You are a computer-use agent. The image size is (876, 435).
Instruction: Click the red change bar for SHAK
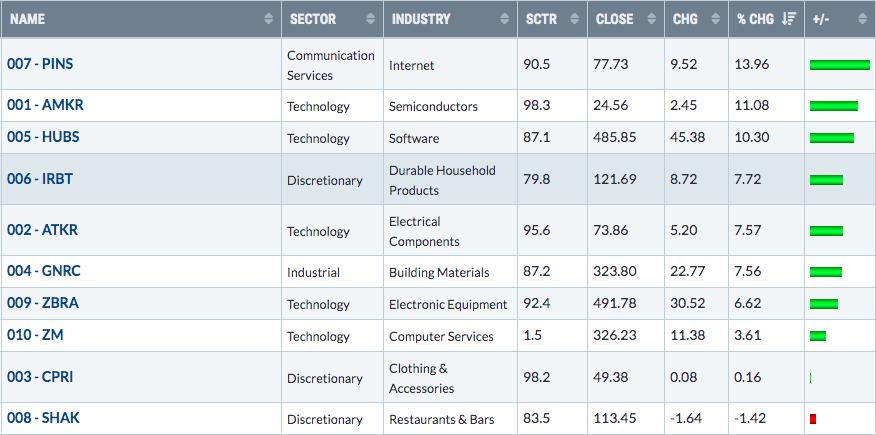tap(813, 418)
